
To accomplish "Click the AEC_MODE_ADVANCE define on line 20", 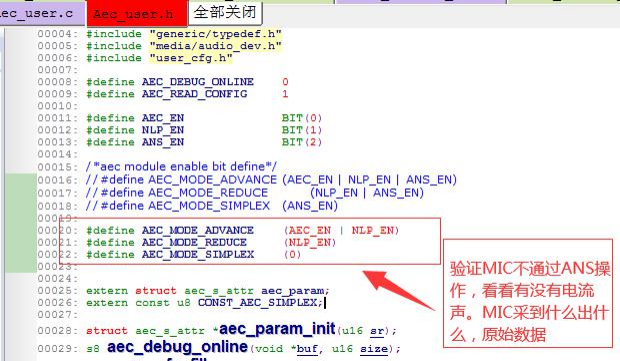I will (198, 231).
